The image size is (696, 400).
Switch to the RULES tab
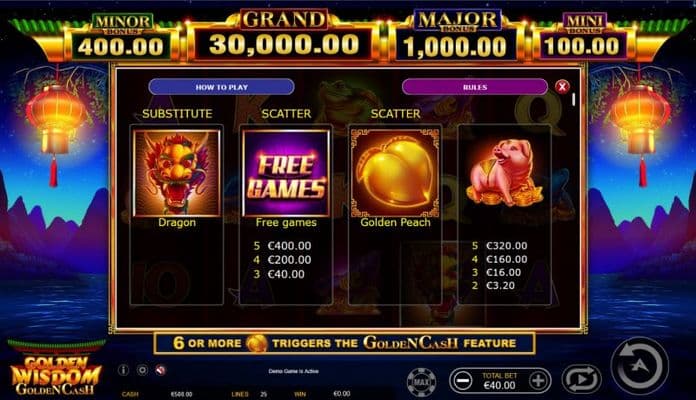475,87
